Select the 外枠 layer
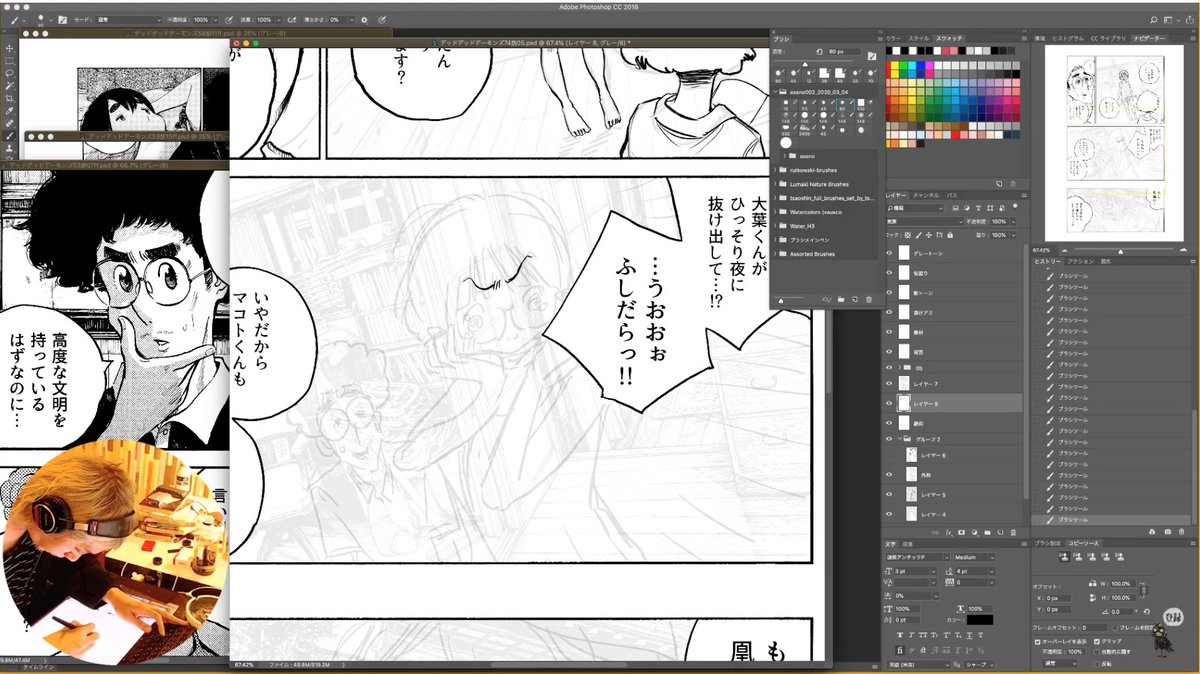Screen dimensions: 1200x674 [x=956, y=475]
